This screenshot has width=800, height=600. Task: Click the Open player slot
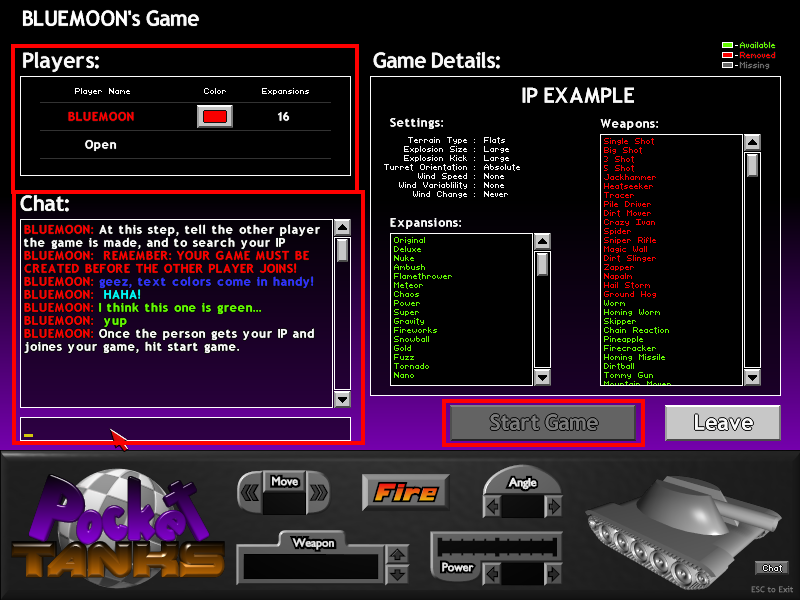(101, 145)
